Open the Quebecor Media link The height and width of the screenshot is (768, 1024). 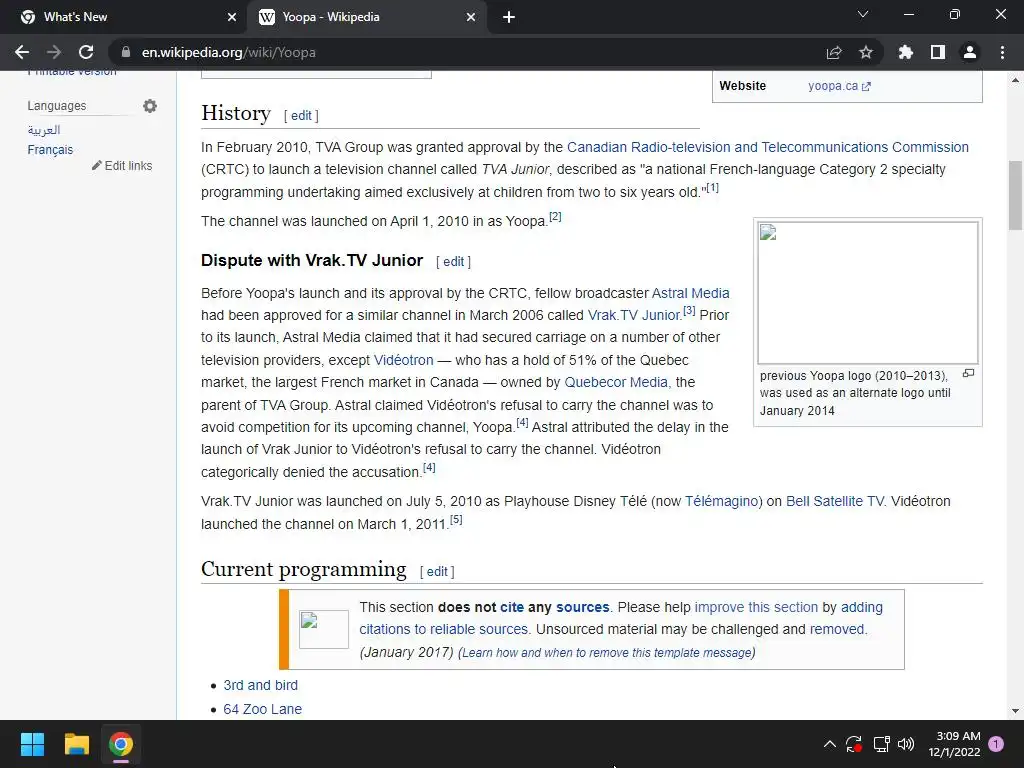pyautogui.click(x=616, y=383)
